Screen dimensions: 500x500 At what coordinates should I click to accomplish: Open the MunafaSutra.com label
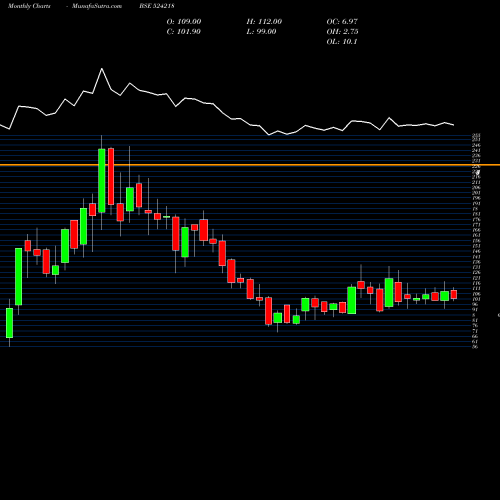pos(97,6)
